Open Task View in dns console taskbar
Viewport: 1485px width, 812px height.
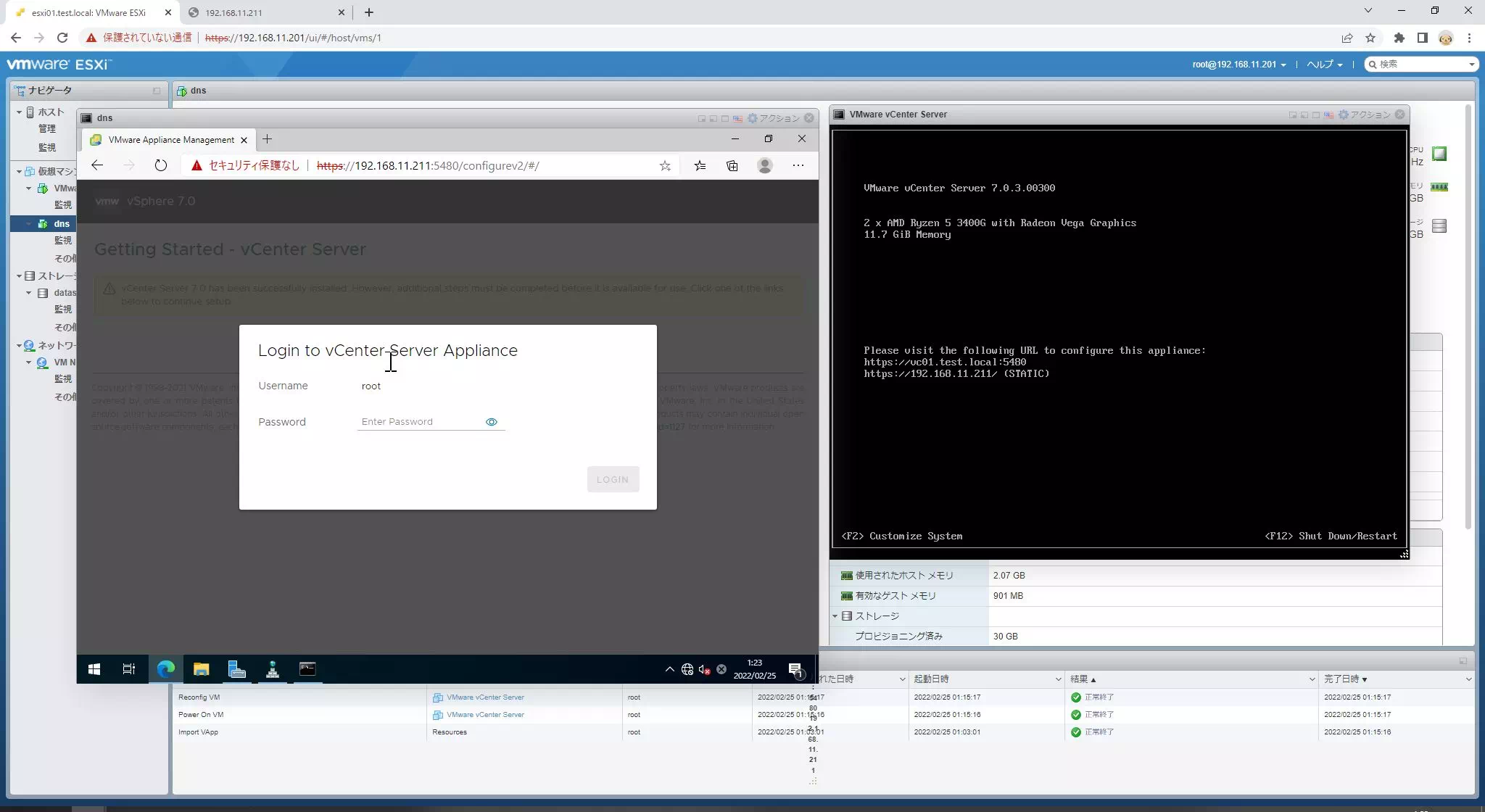coord(129,669)
